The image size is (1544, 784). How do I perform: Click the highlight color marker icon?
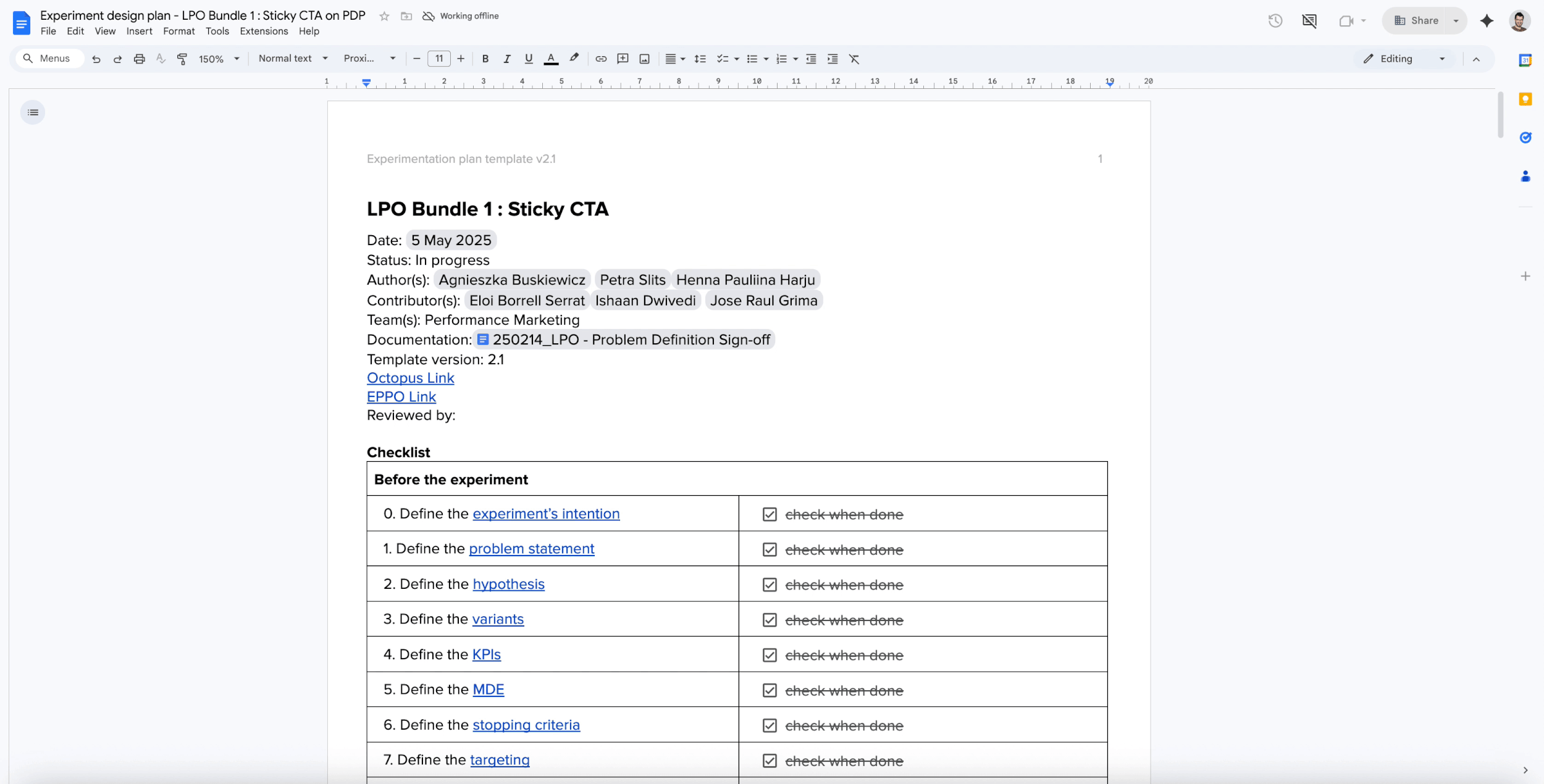574,58
